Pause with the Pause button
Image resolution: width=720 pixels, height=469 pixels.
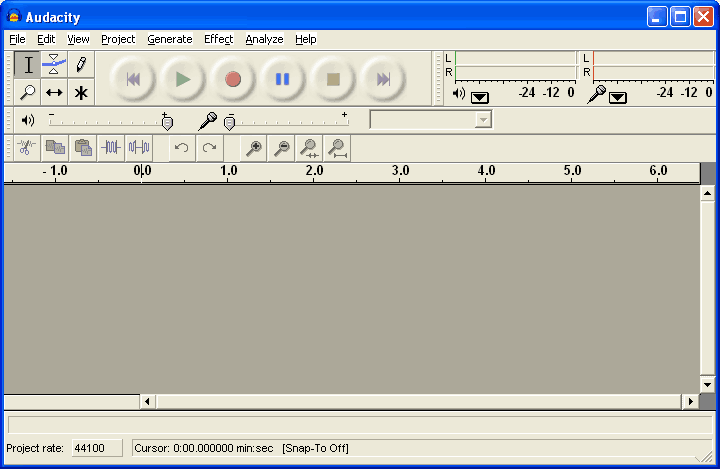283,79
